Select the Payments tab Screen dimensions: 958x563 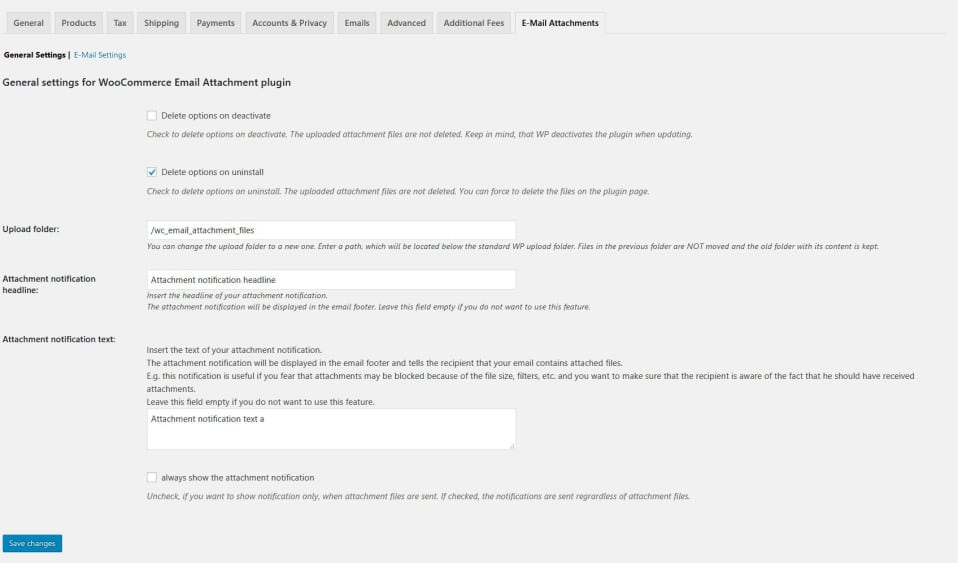click(x=216, y=23)
